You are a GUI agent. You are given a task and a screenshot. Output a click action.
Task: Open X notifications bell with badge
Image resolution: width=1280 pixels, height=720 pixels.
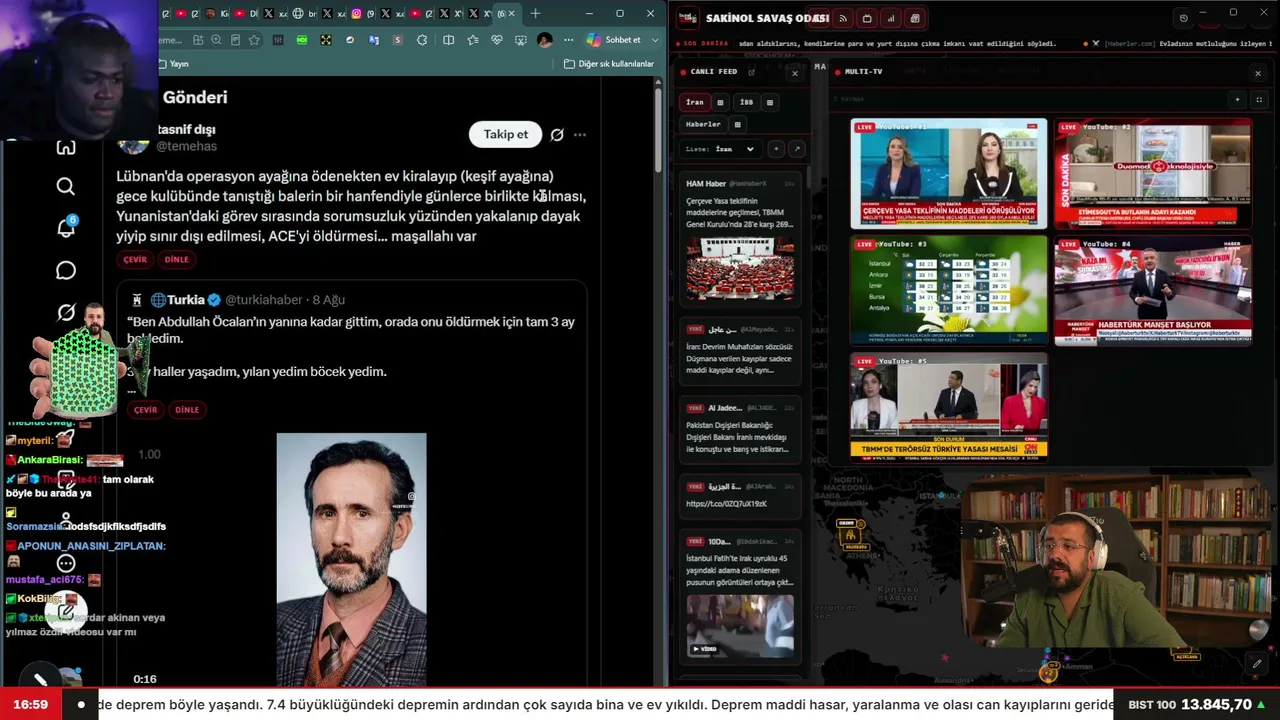[66, 228]
